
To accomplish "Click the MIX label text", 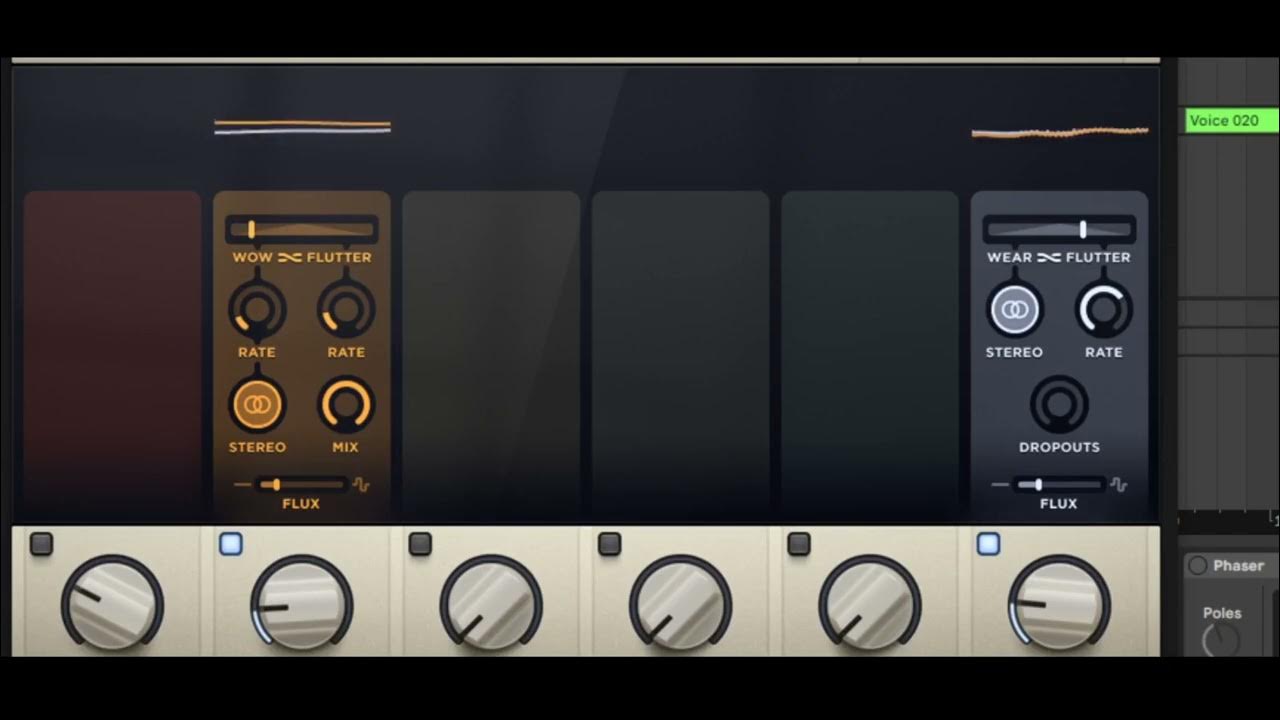I will coord(346,447).
